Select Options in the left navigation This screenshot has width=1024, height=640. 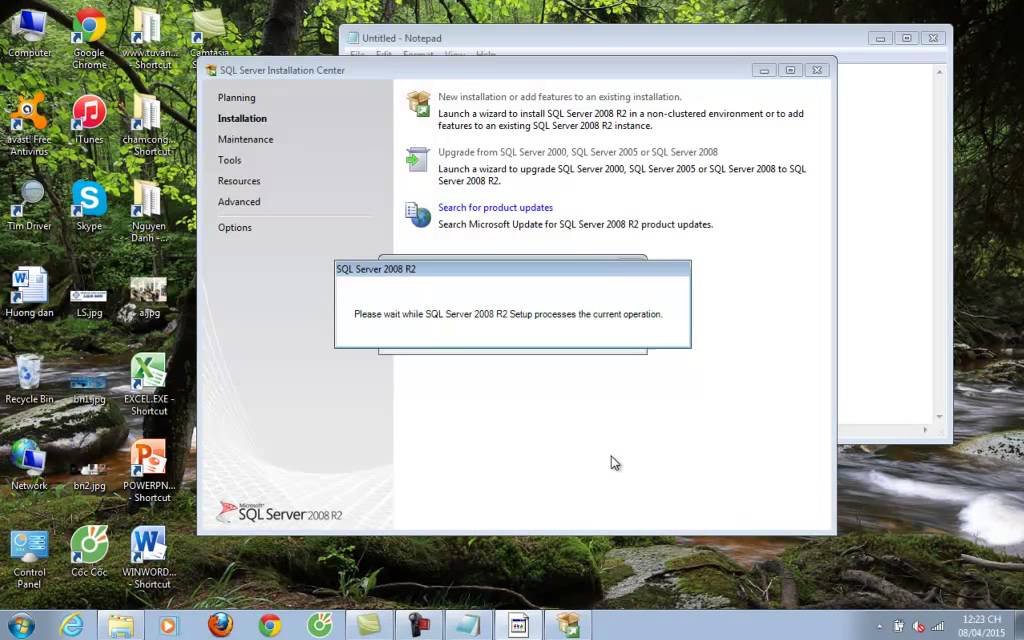(234, 227)
